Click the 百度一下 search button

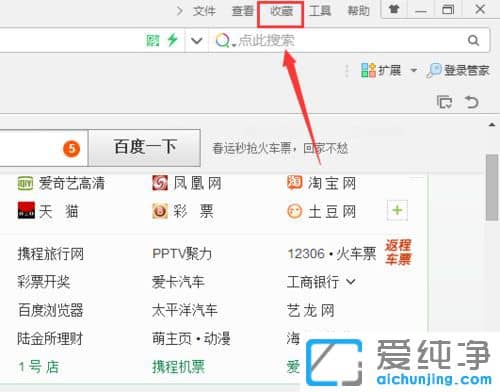[145, 148]
